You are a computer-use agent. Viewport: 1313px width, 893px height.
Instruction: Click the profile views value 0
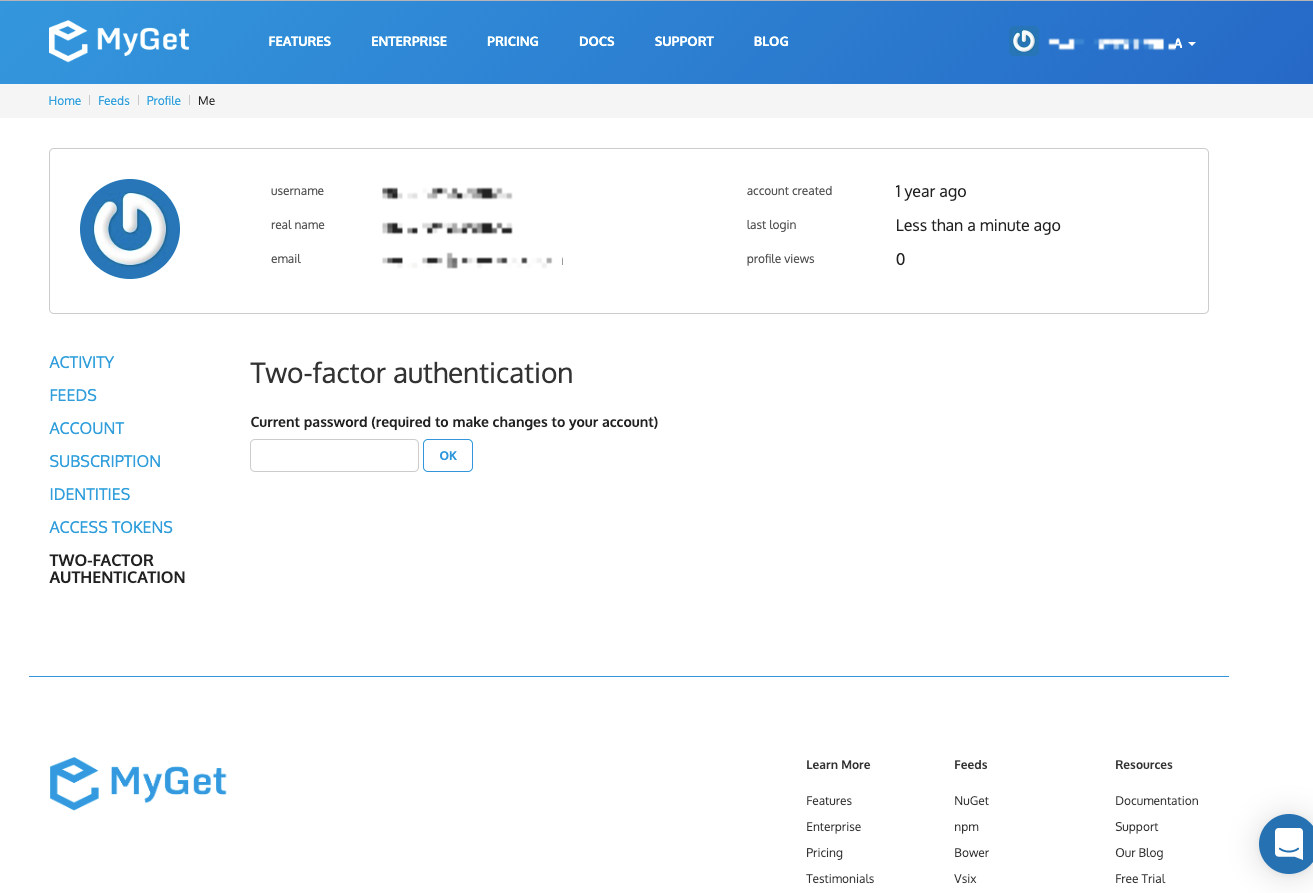click(900, 260)
